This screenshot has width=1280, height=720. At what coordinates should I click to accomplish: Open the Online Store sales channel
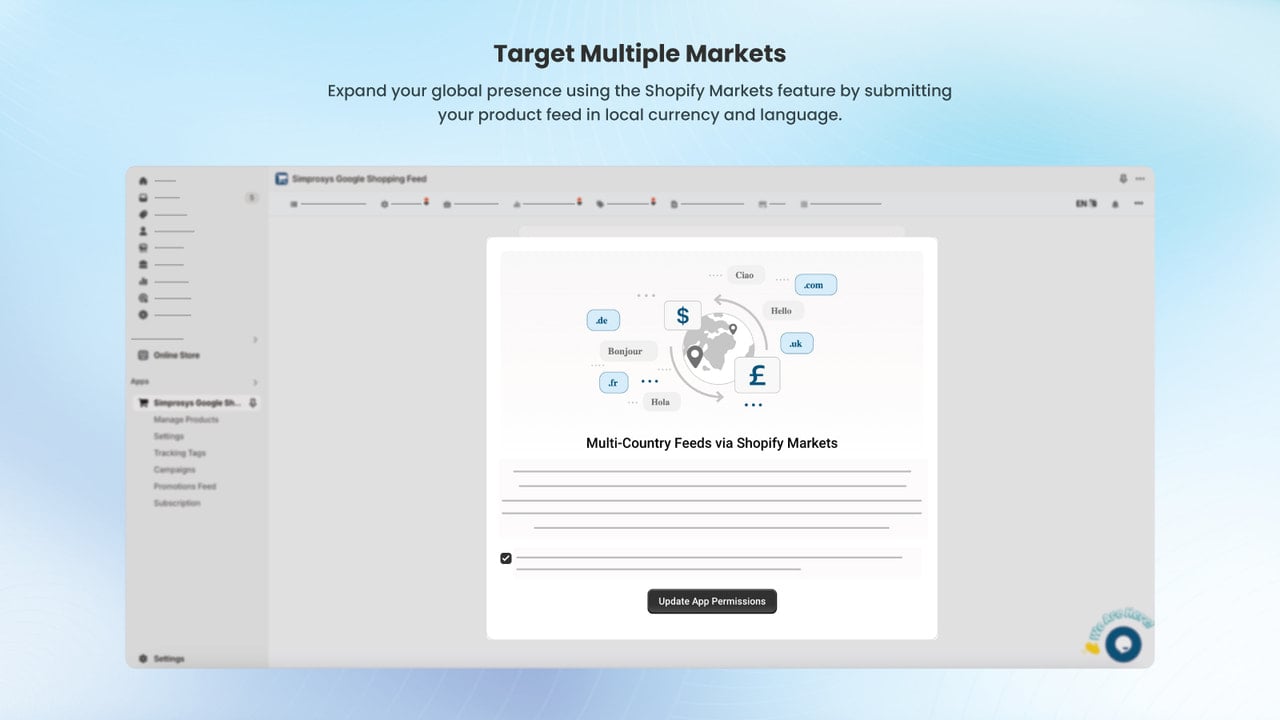click(177, 355)
